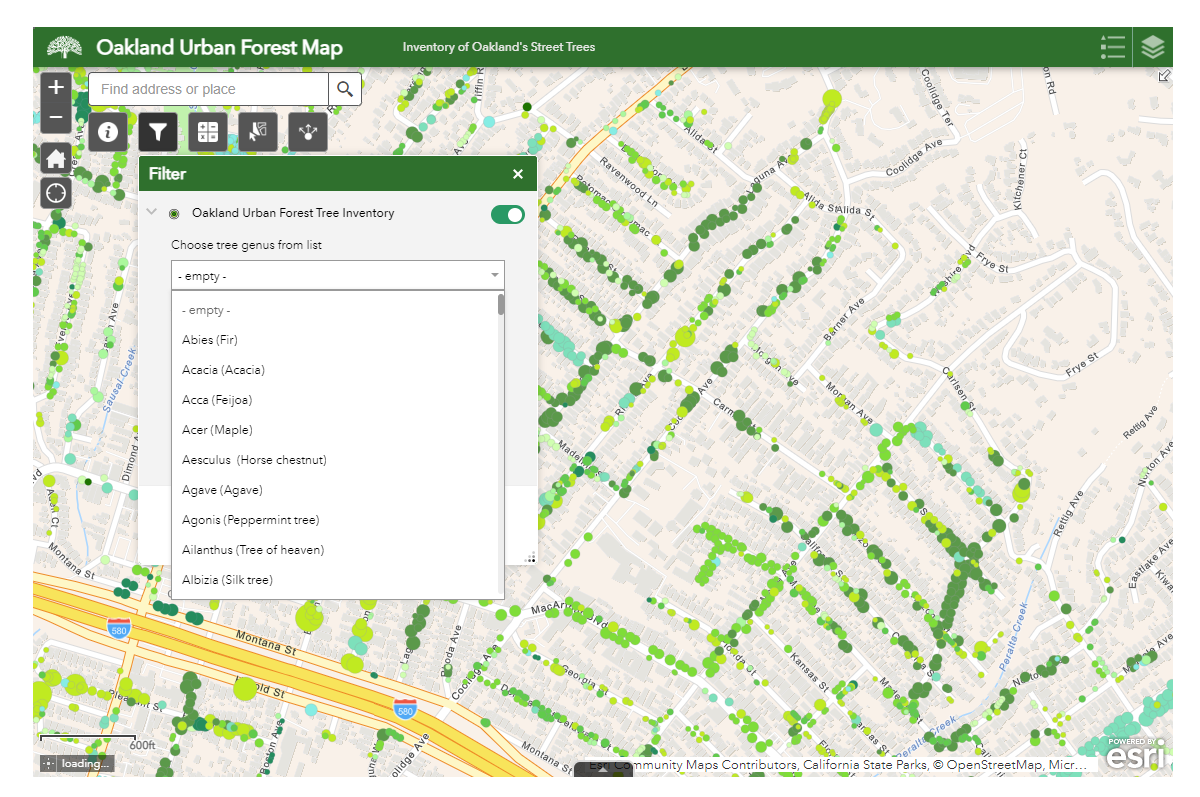This screenshot has height=797, width=1200.
Task: Select Acacia (Acacia) genus
Action: 335,370
